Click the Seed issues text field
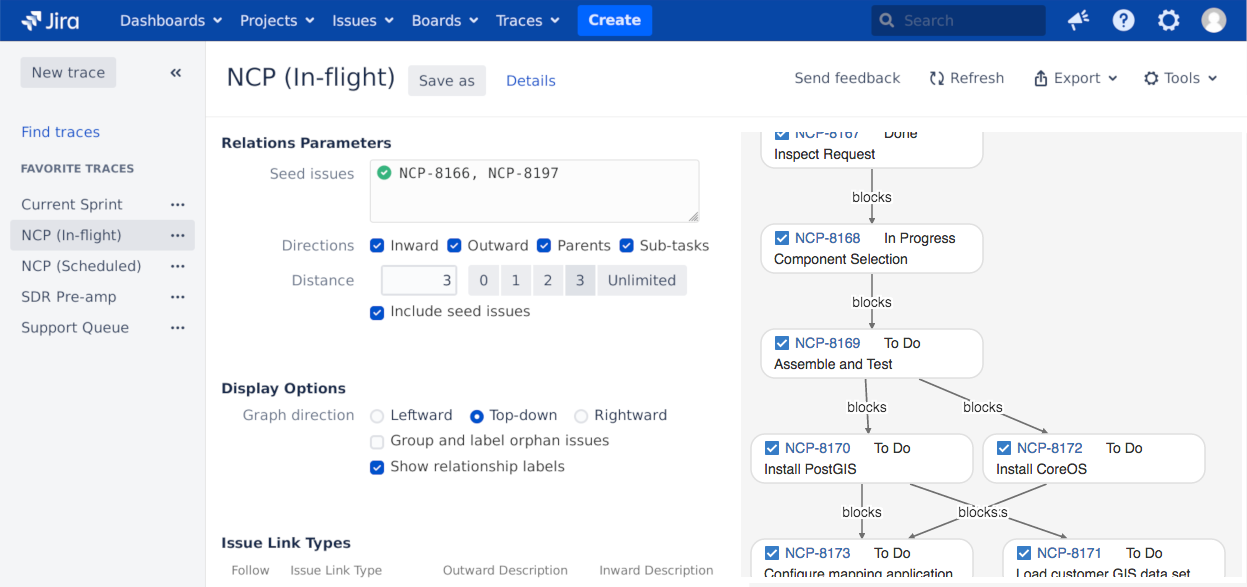Viewport: 1247px width, 587px height. (x=534, y=191)
